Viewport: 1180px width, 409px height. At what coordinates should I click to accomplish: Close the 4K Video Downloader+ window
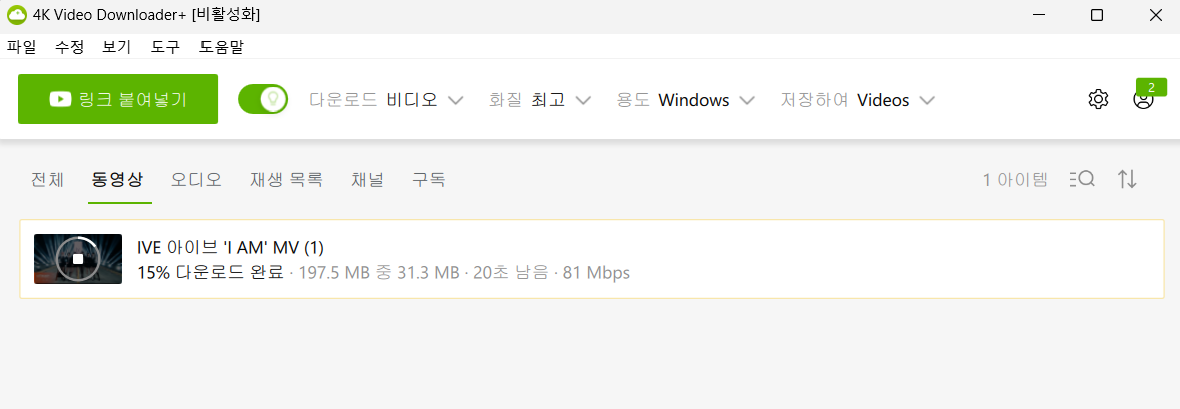[1155, 15]
